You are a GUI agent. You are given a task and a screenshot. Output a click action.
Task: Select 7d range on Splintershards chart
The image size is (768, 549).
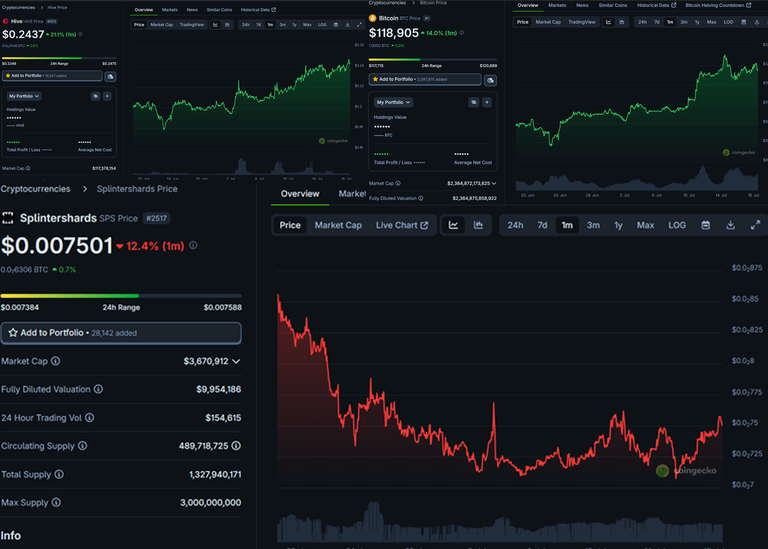[x=542, y=225]
